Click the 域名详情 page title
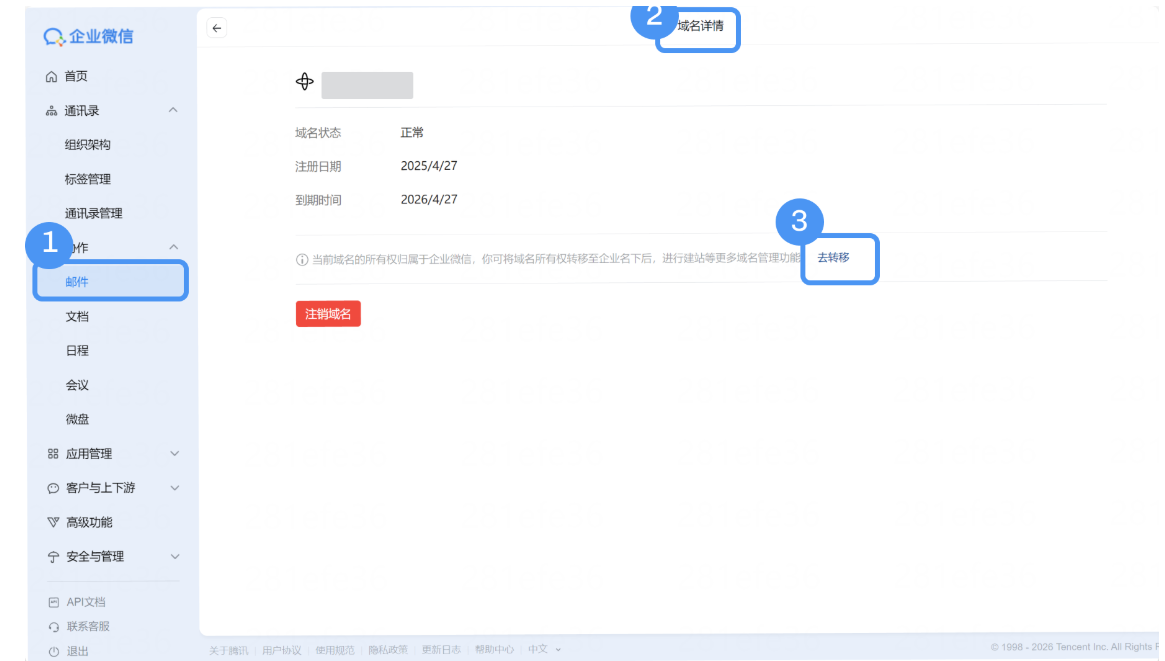Image resolution: width=1165 pixels, height=661 pixels. click(x=700, y=27)
